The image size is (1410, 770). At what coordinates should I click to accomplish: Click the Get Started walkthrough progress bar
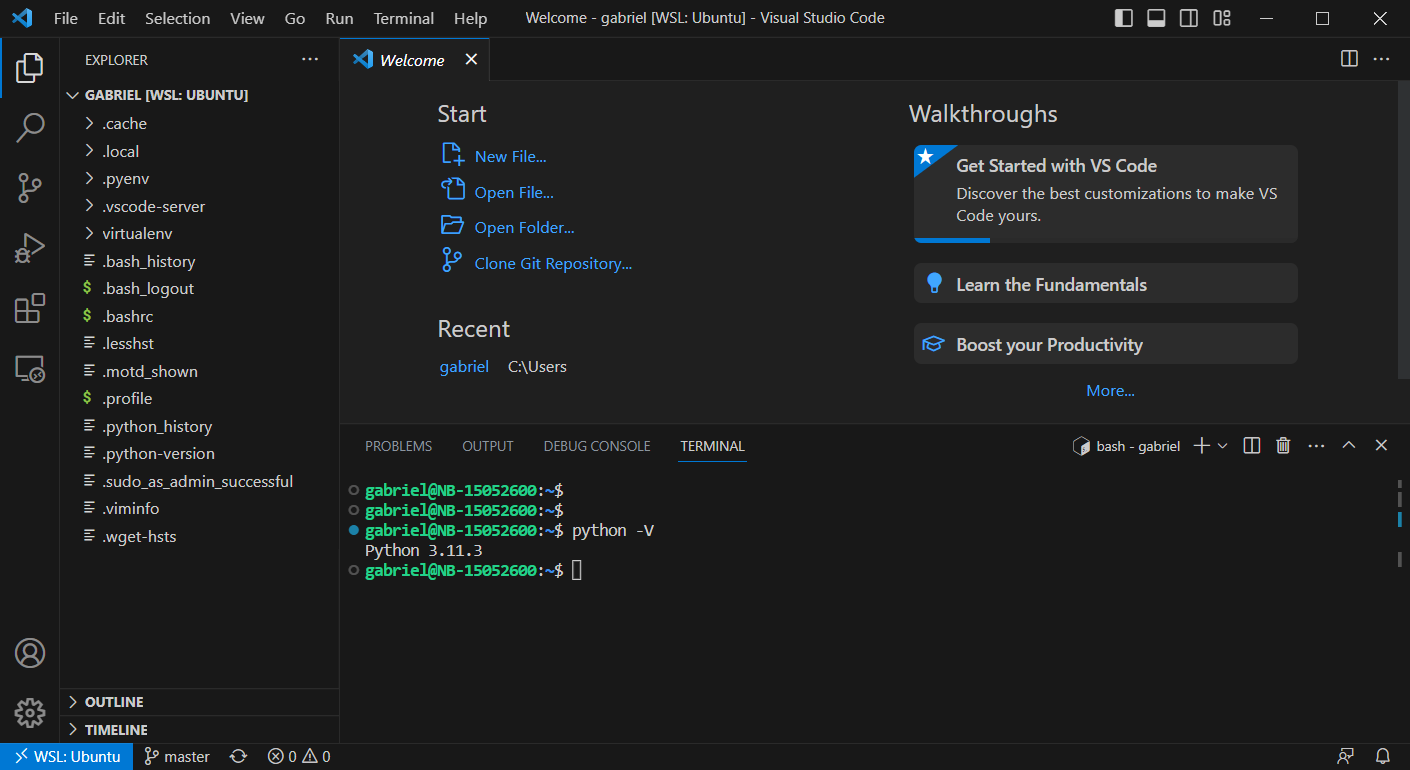tap(951, 240)
